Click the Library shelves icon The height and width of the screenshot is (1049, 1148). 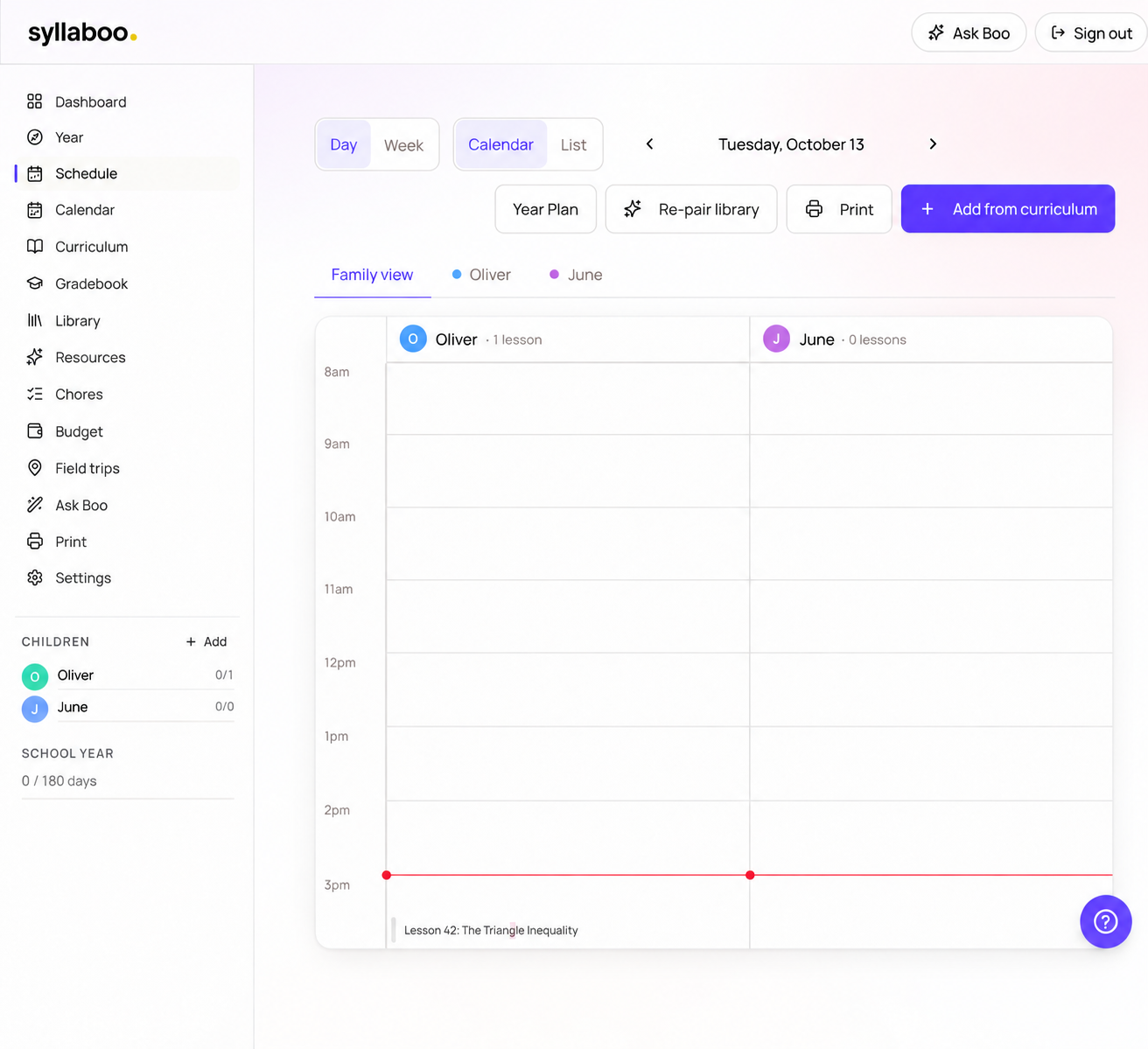35,321
